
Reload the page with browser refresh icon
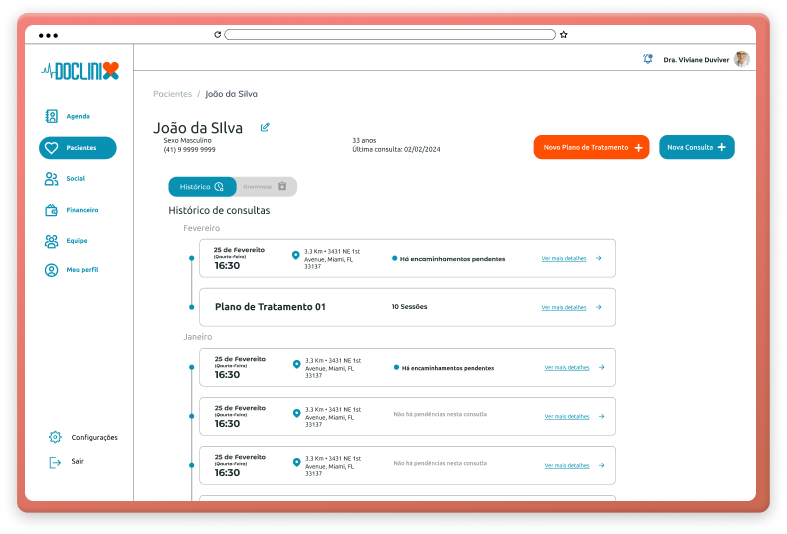click(218, 34)
